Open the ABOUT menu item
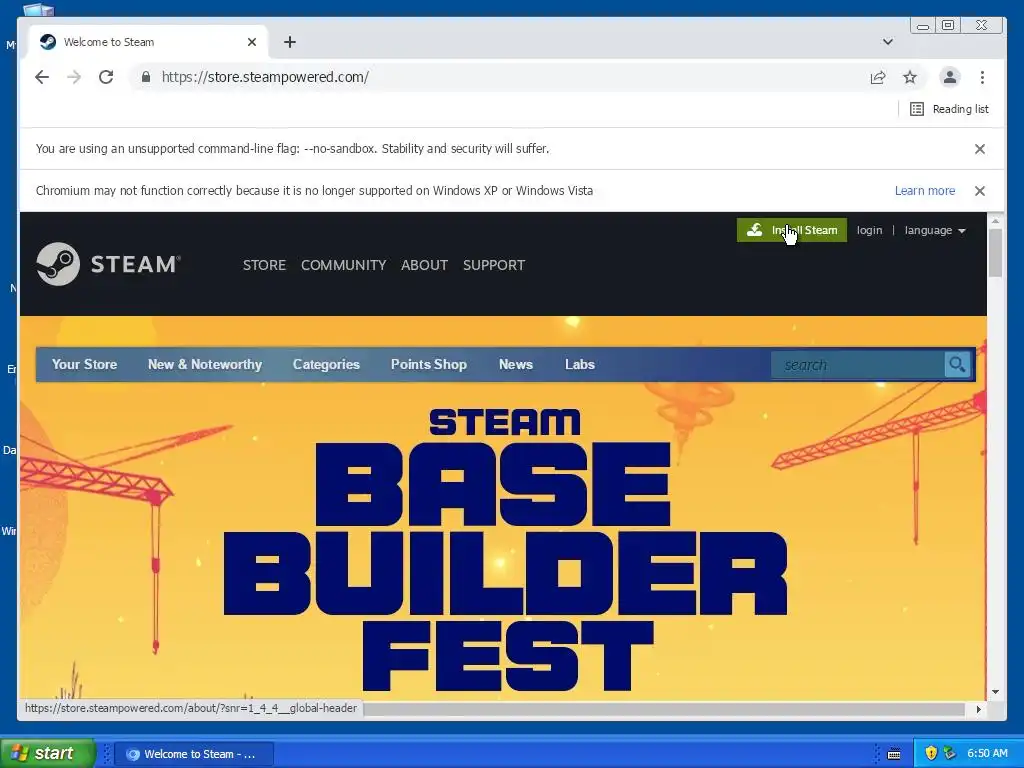The width and height of the screenshot is (1024, 768). pyautogui.click(x=424, y=265)
